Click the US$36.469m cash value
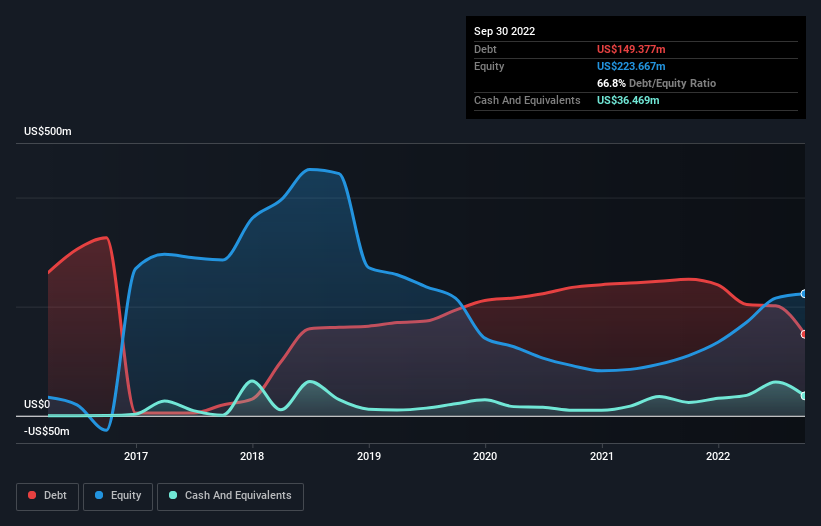Viewport: 821px width, 526px height. click(x=628, y=100)
